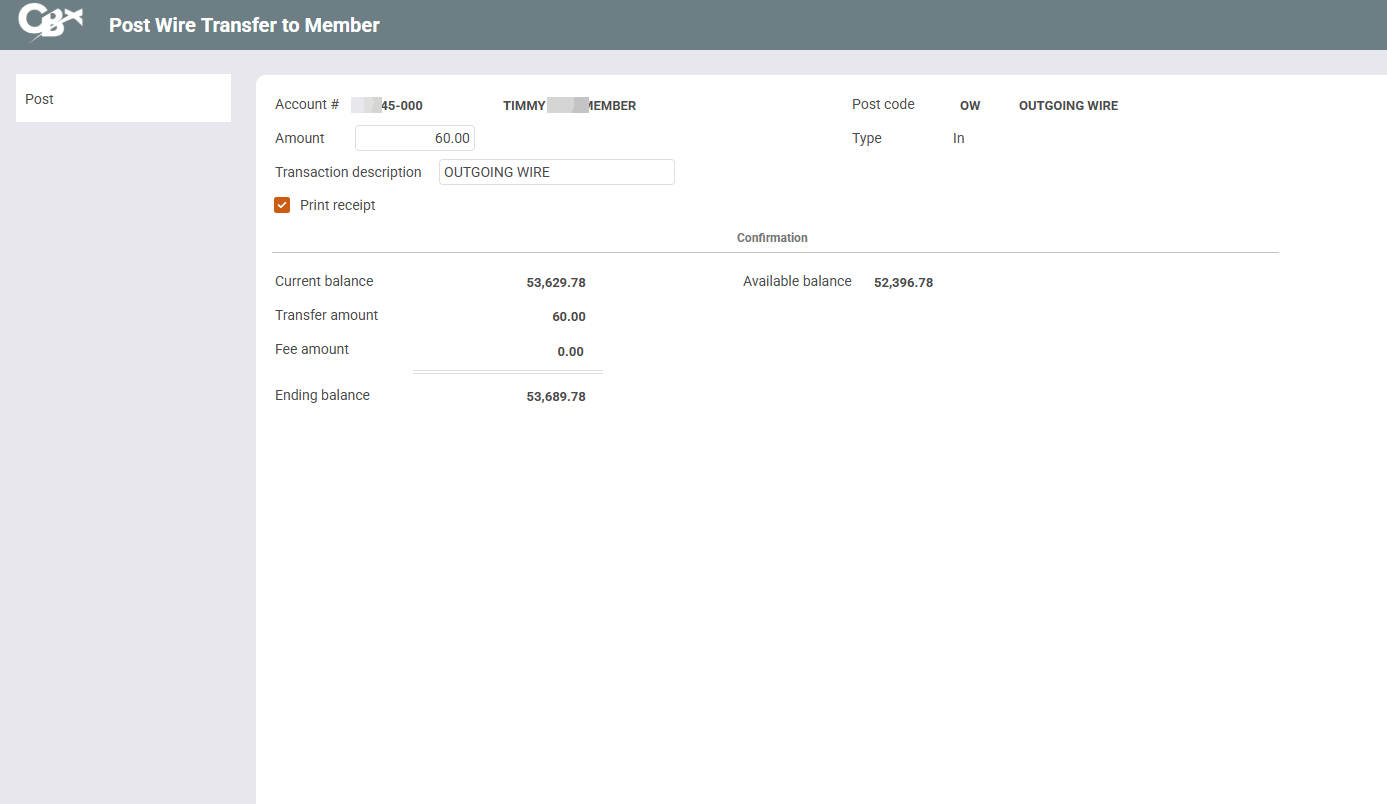Click the Type value In
Screen dimensions: 1387x804
pyautogui.click(x=958, y=139)
